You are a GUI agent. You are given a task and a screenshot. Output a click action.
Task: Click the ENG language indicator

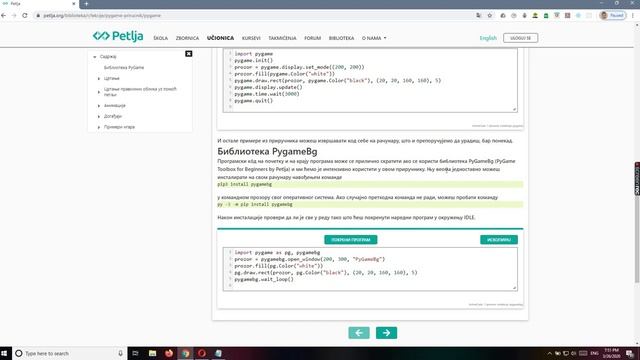tap(594, 353)
